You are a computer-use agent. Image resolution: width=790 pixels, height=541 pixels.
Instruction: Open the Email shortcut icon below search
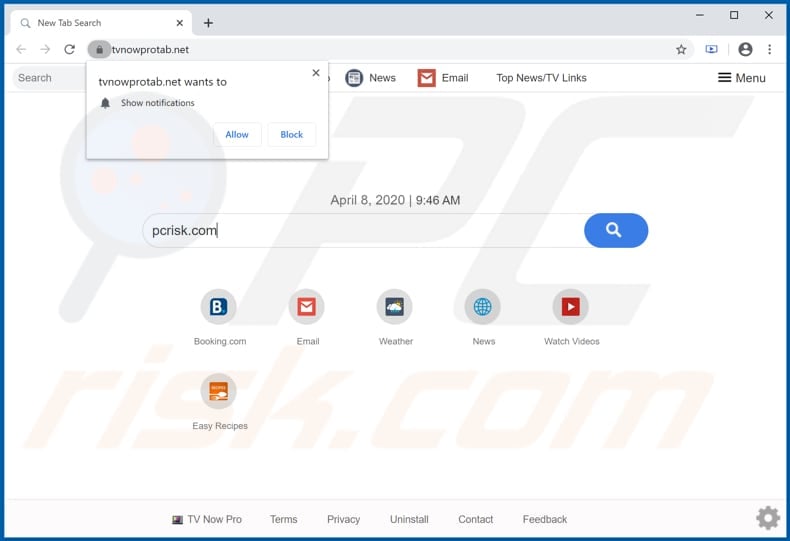click(x=306, y=306)
